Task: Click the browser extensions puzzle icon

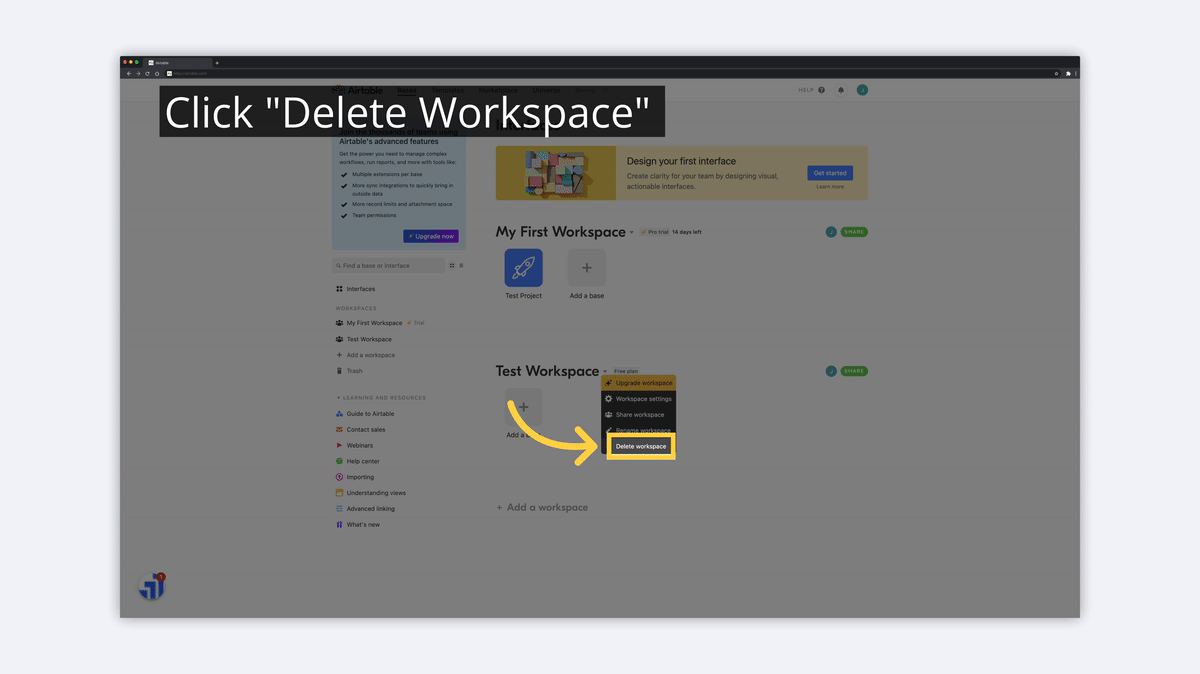Action: click(x=1068, y=73)
